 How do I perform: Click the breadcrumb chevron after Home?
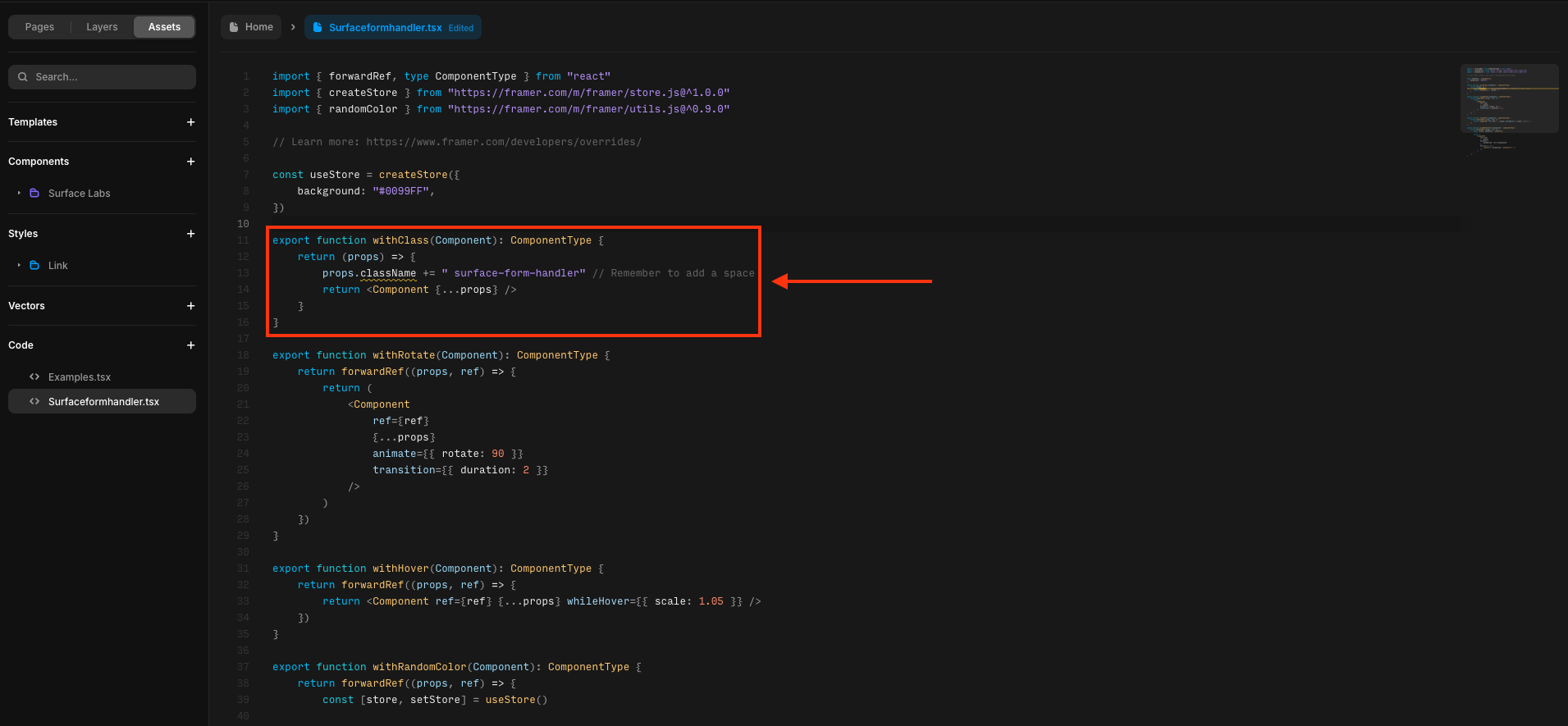tap(293, 27)
